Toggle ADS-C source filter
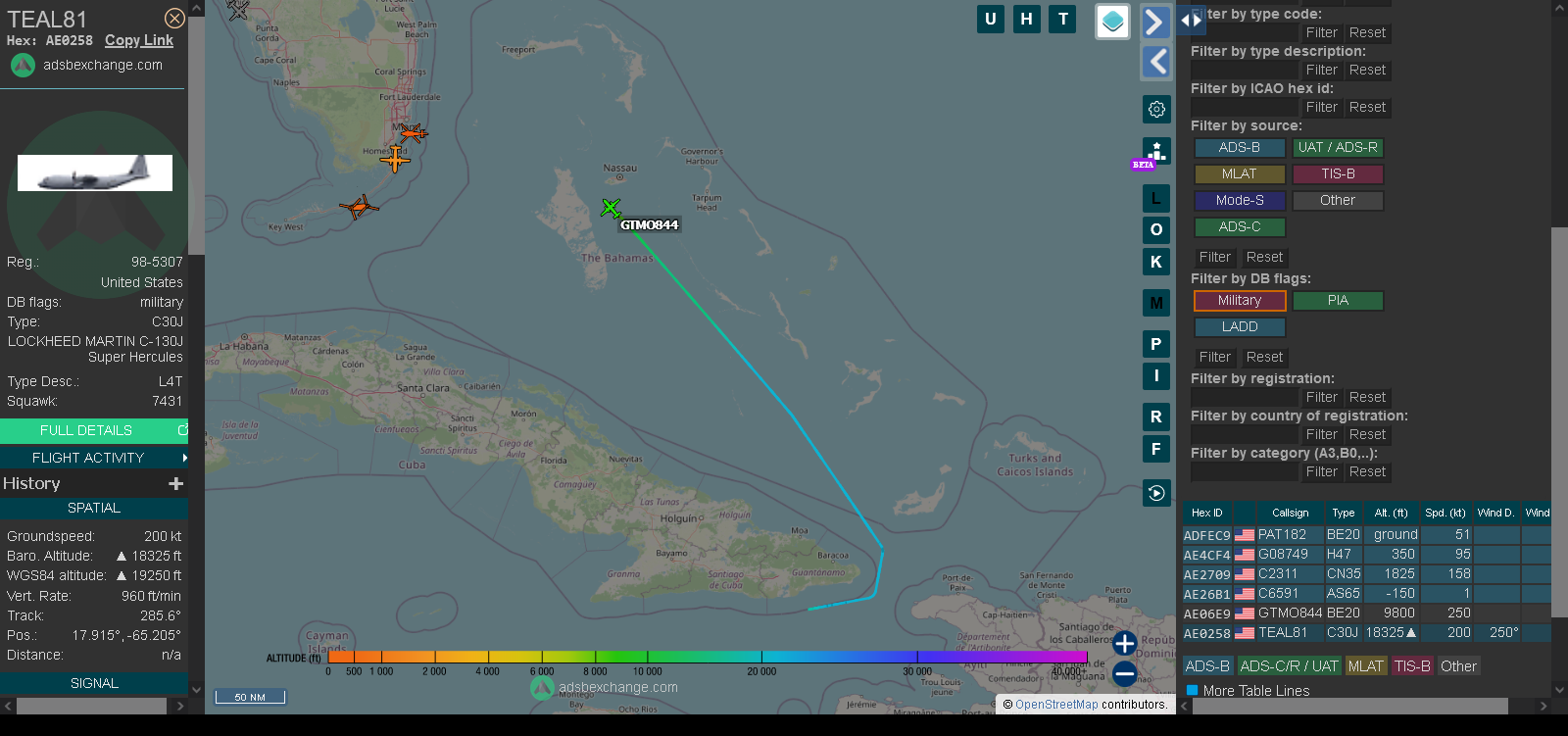The image size is (1568, 736). (1240, 227)
